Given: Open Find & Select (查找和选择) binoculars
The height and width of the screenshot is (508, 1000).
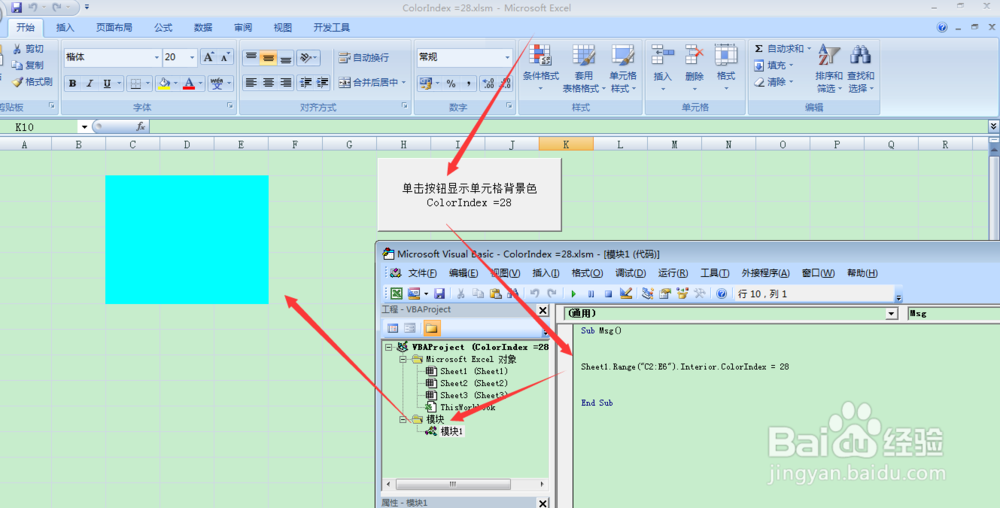Looking at the screenshot, I should (861, 69).
